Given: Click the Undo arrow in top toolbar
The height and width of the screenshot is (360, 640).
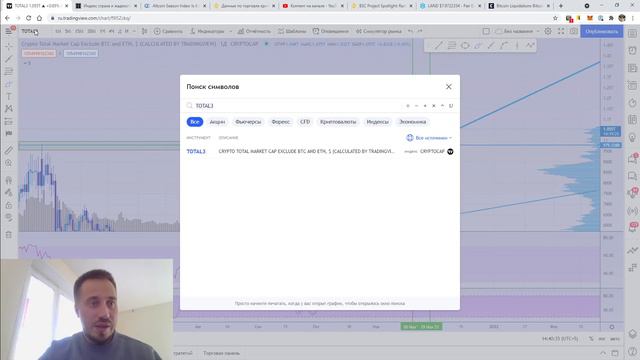Looking at the screenshot, I should [410, 31].
